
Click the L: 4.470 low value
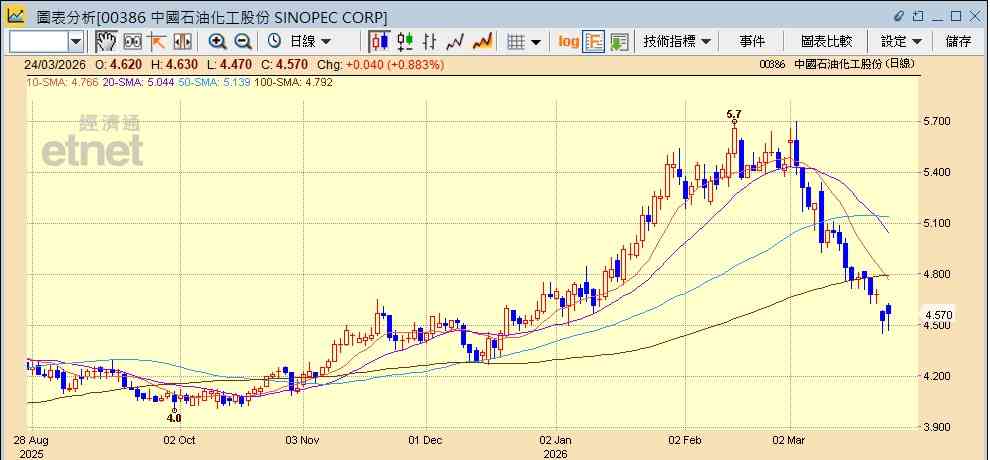point(230,64)
